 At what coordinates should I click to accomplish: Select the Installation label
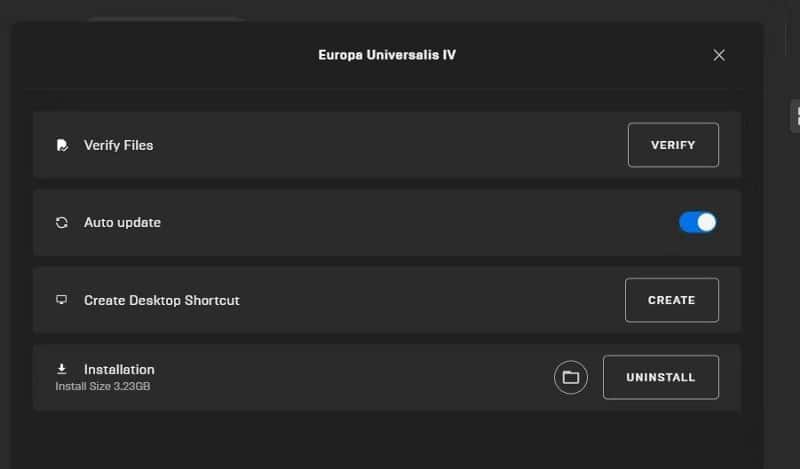click(119, 369)
